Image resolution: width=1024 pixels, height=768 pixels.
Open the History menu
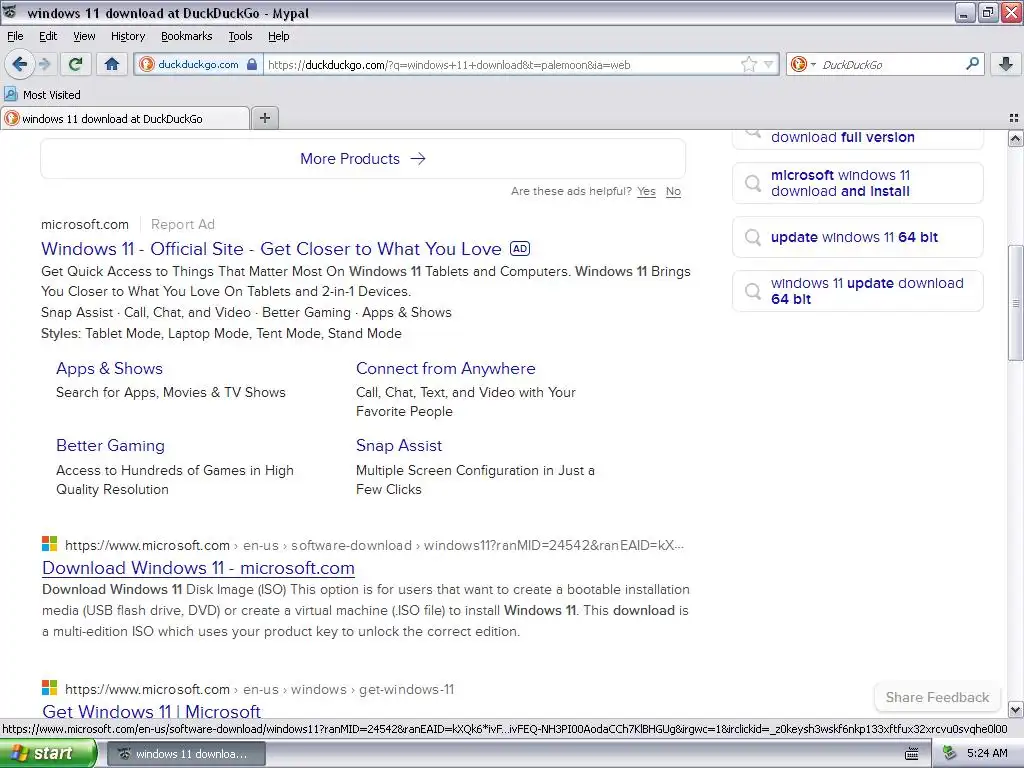click(127, 36)
